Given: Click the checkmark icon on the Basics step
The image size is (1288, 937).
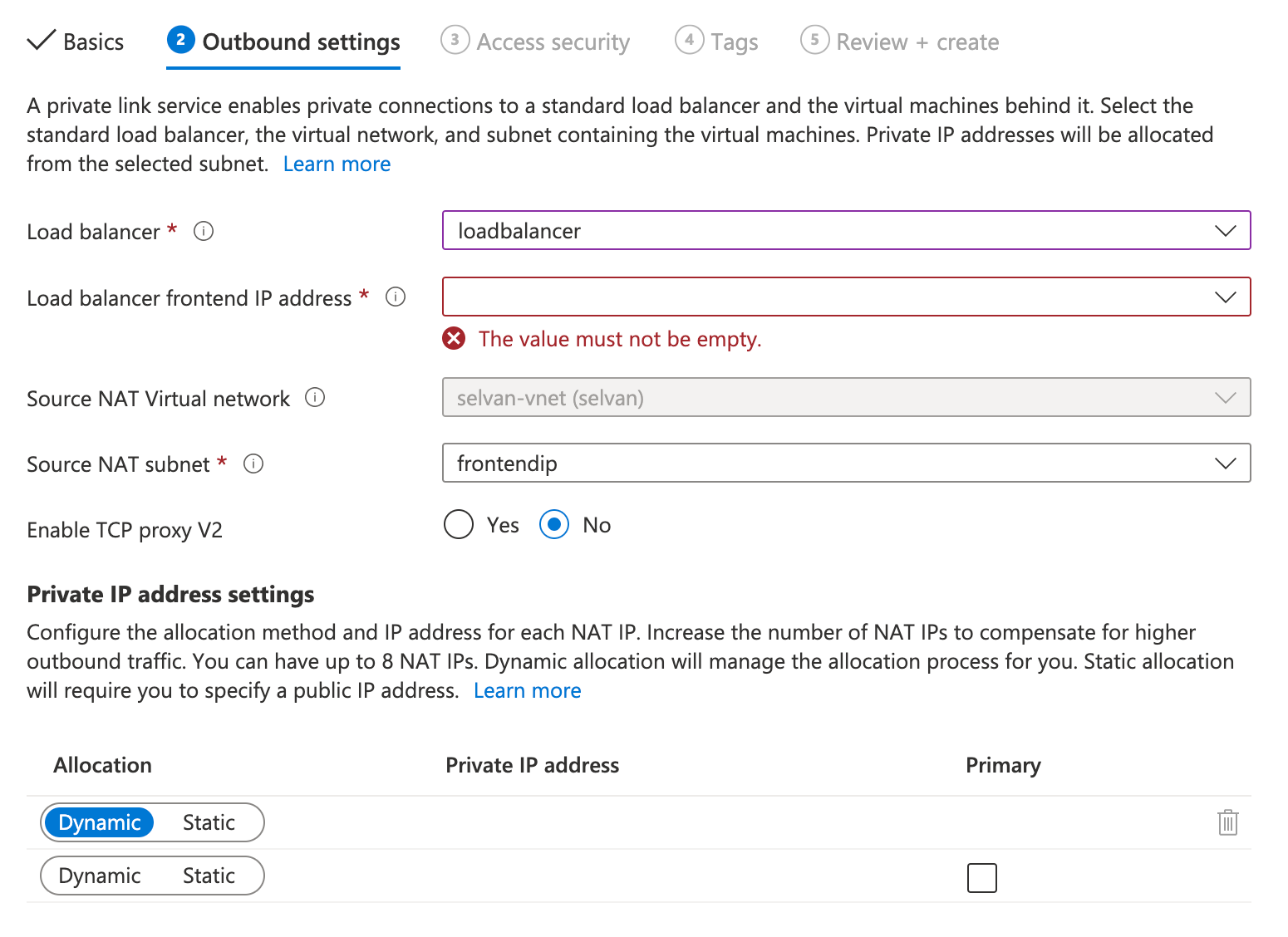Looking at the screenshot, I should tap(41, 39).
